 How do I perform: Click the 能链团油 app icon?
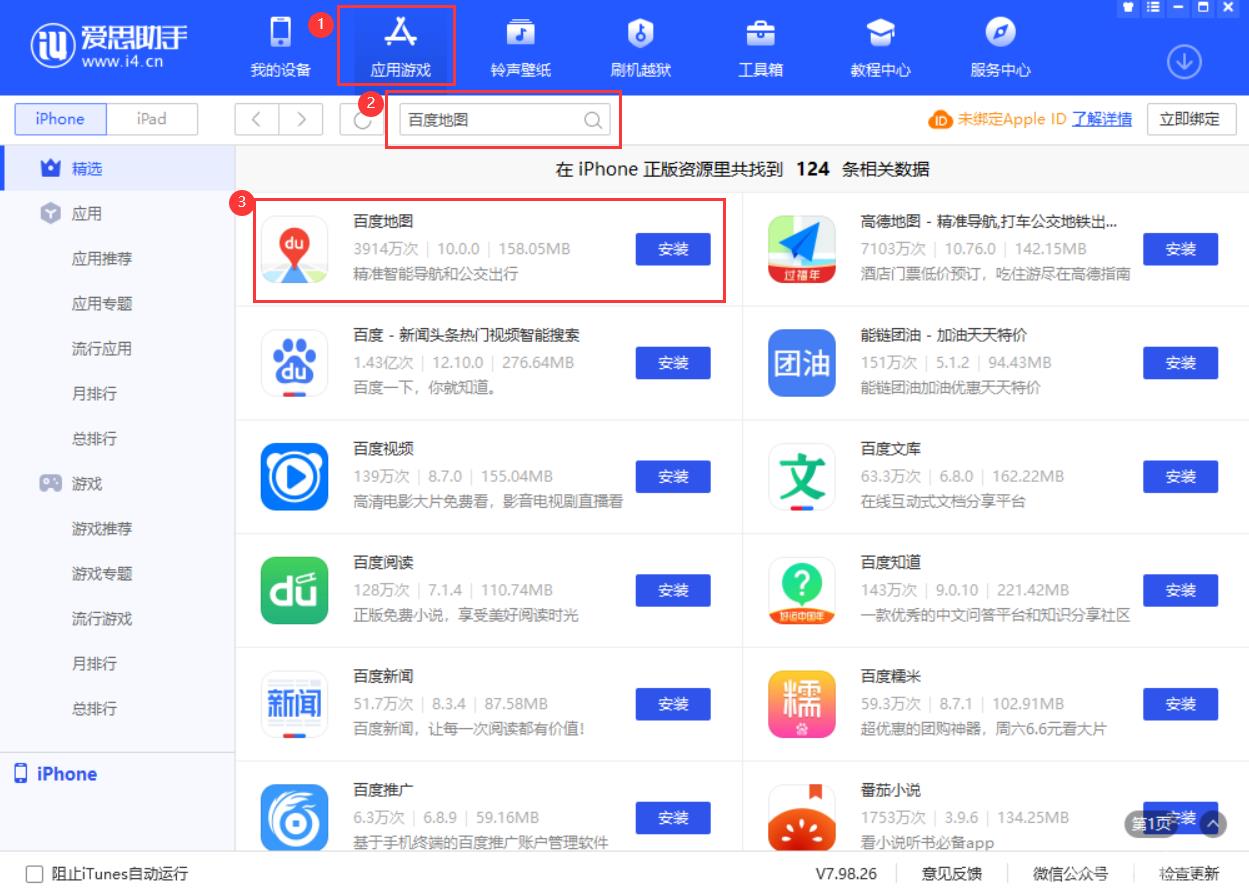801,363
